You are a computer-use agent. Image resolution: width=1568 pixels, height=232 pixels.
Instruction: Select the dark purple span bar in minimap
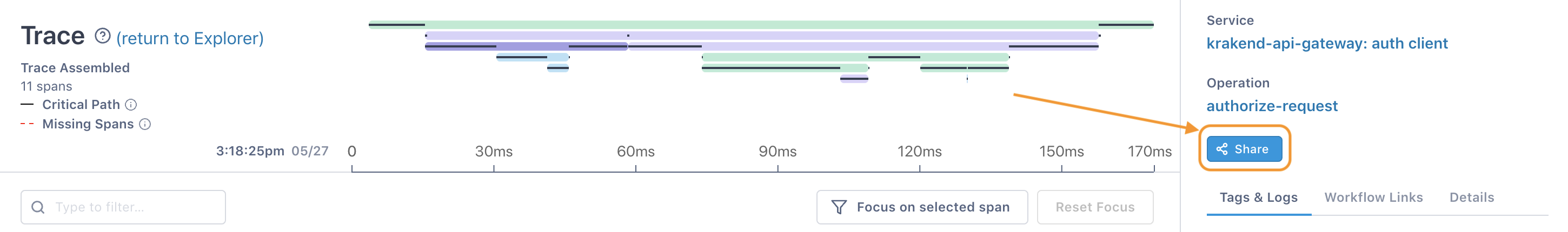pyautogui.click(x=527, y=46)
